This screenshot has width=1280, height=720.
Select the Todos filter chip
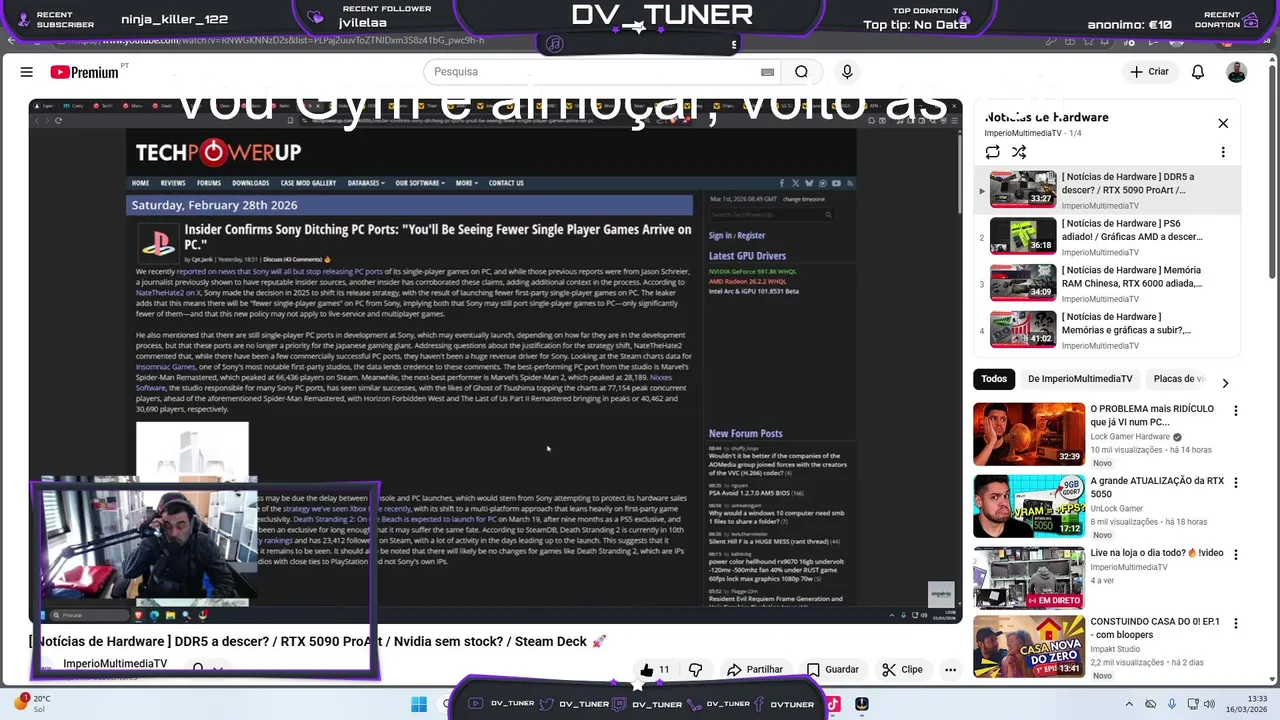pyautogui.click(x=994, y=379)
